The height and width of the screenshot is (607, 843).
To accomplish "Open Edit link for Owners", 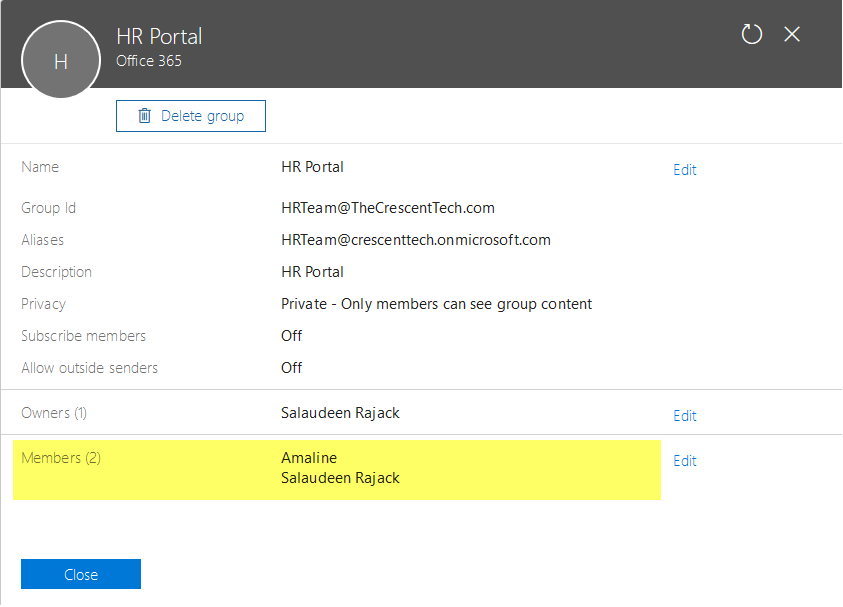I will [x=684, y=416].
